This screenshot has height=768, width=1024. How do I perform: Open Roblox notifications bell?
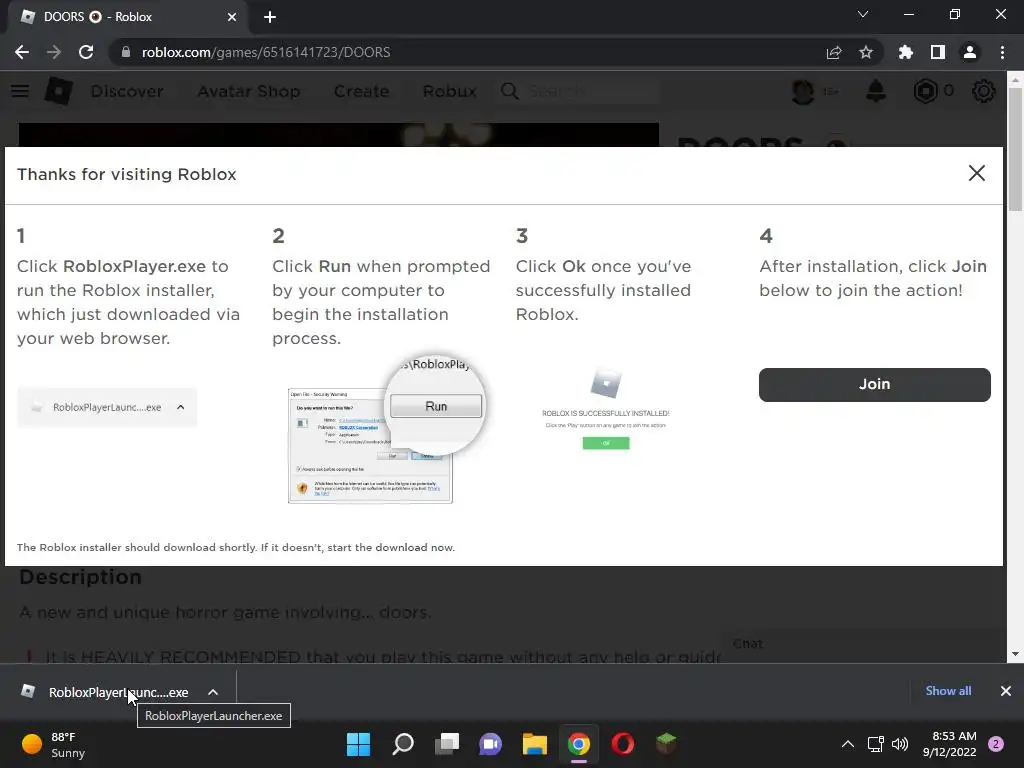pyautogui.click(x=876, y=91)
